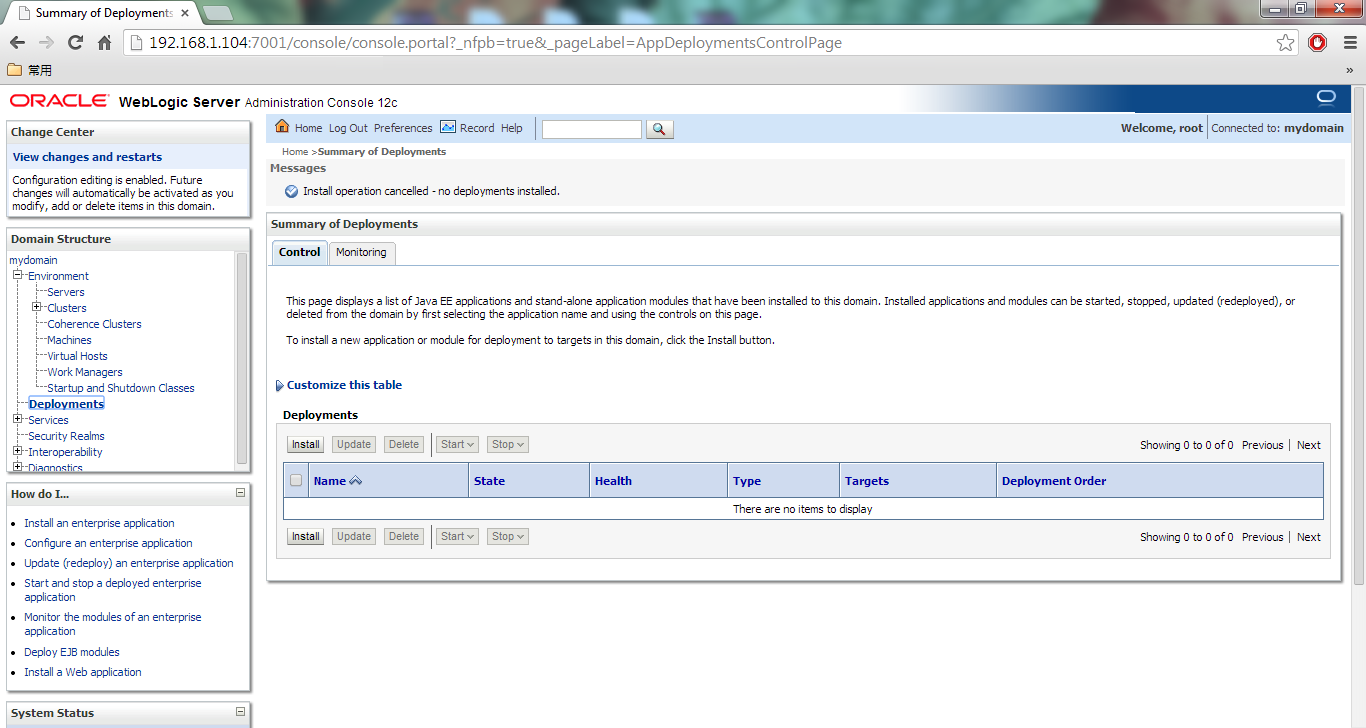1366x728 pixels.
Task: Click the Record icon in toolbar
Action: (x=448, y=127)
